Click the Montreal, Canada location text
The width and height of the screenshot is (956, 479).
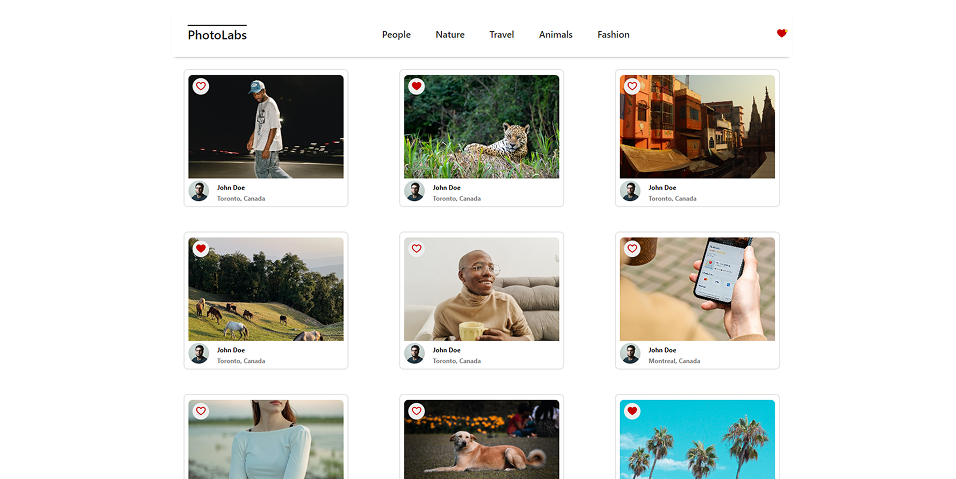(674, 361)
